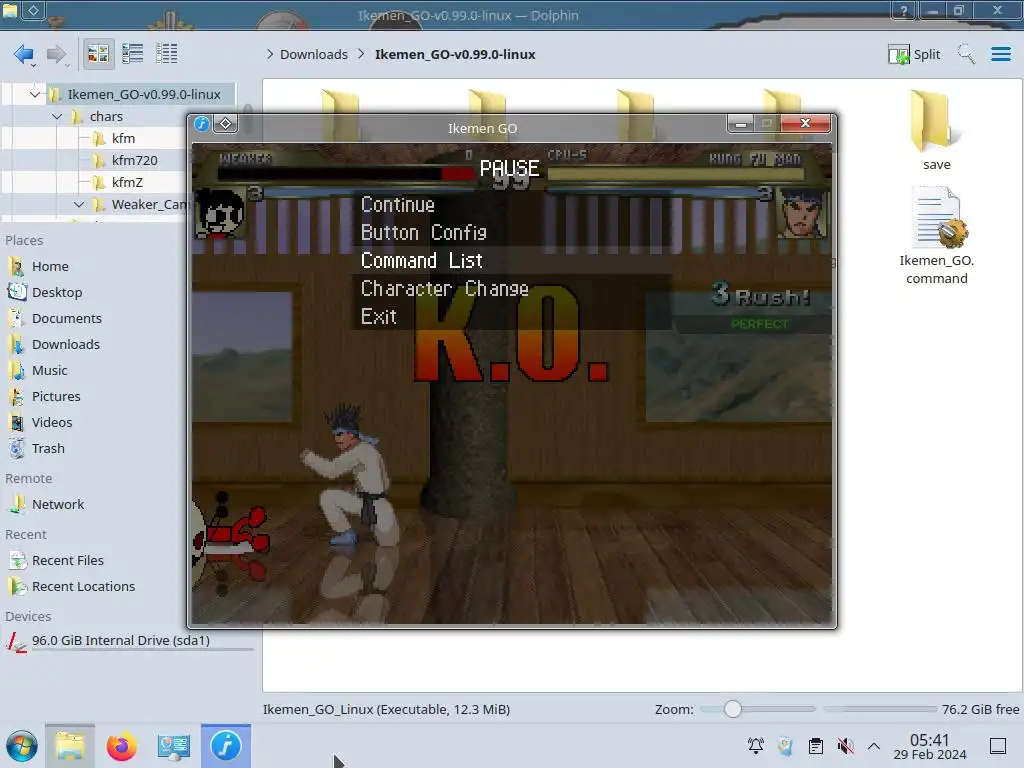Open notifications bell in tray
The height and width of the screenshot is (768, 1024).
[756, 746]
